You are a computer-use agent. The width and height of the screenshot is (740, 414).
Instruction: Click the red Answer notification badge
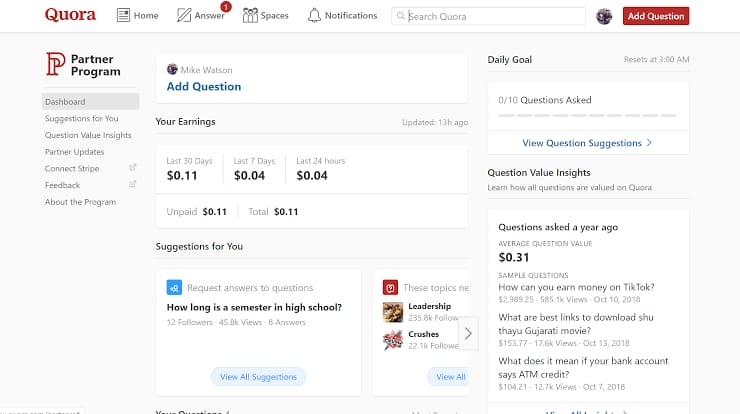coord(226,7)
